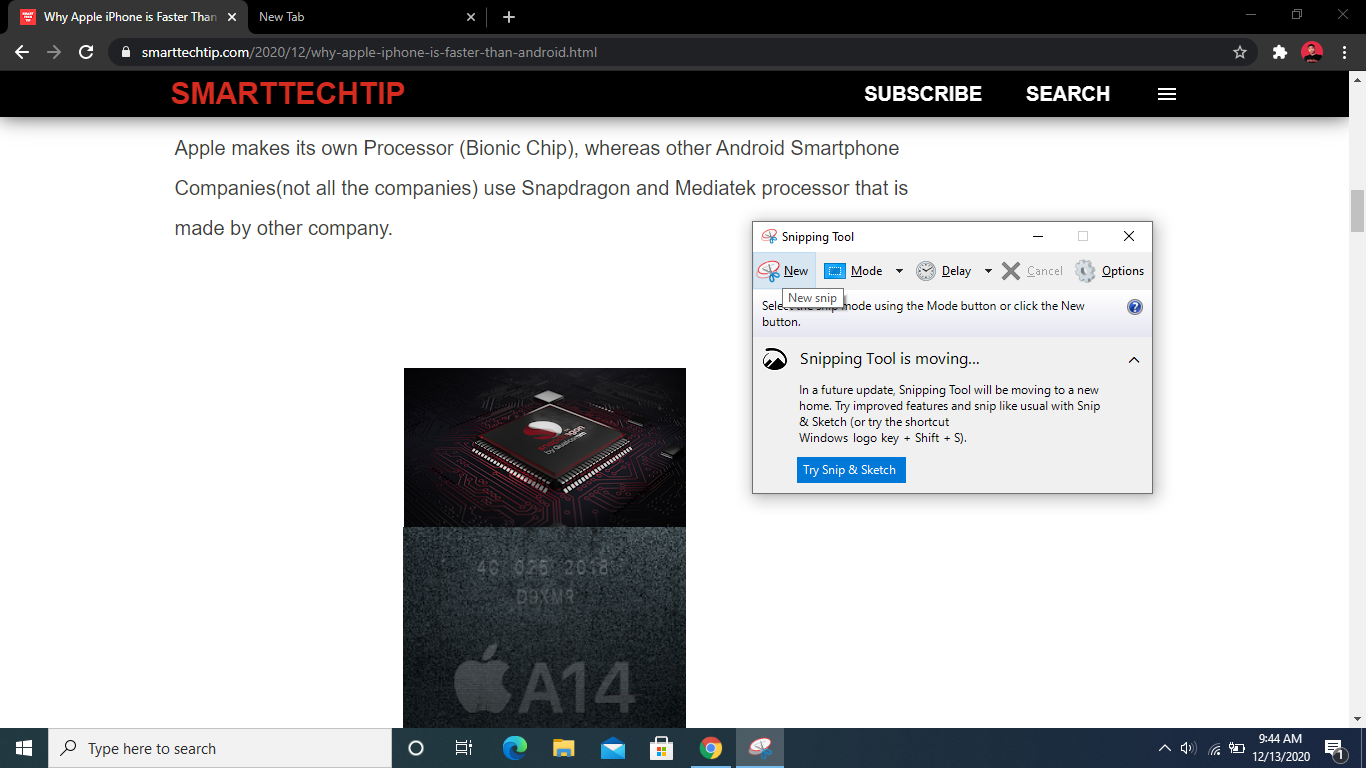1366x768 pixels.
Task: Expand the Delay dropdown arrow
Action: tap(988, 271)
